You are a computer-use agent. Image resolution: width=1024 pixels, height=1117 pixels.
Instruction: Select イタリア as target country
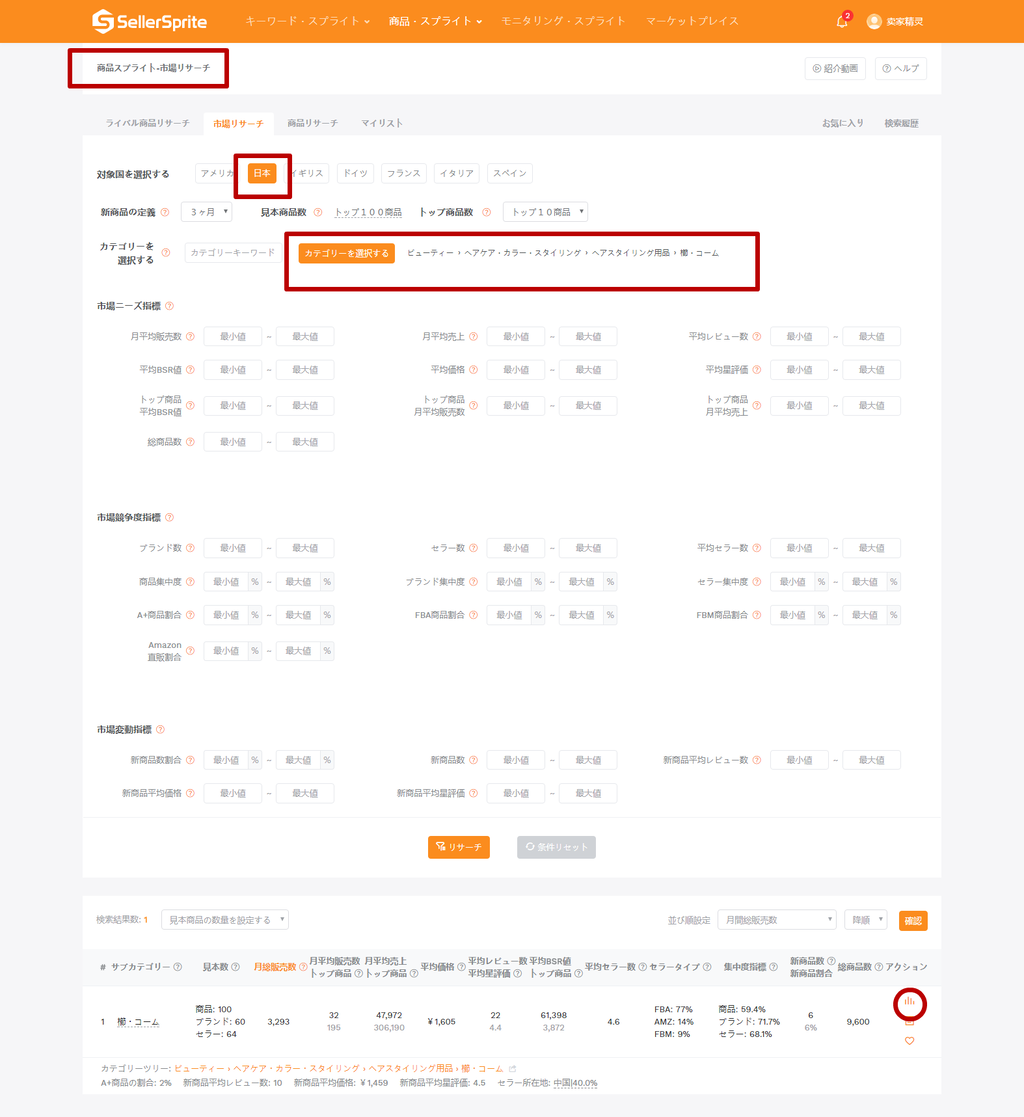pyautogui.click(x=456, y=173)
